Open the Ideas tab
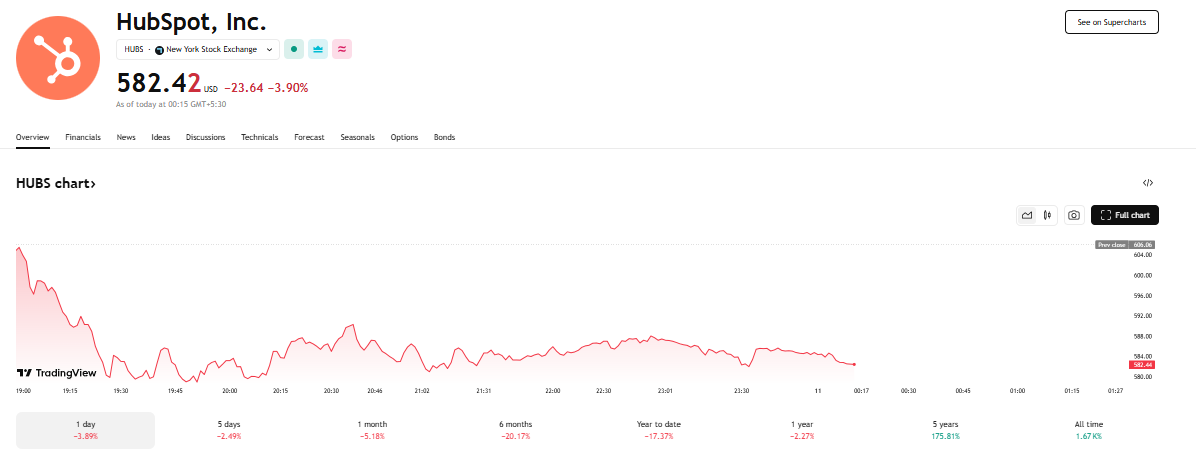The height and width of the screenshot is (459, 1196). coord(161,137)
